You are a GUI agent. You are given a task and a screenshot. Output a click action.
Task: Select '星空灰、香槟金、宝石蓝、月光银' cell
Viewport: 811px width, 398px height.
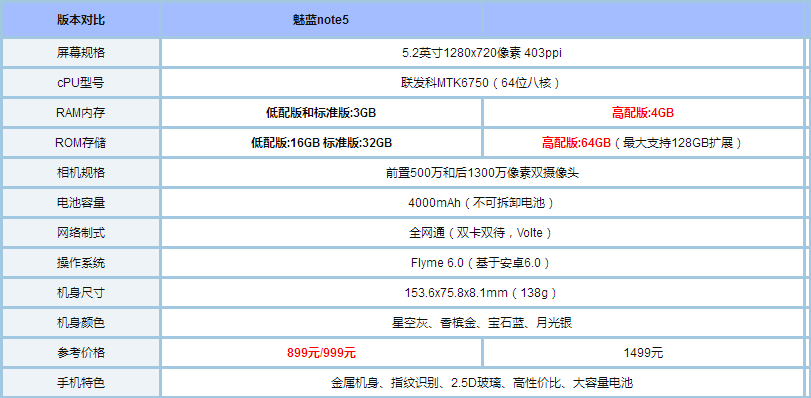(x=482, y=323)
